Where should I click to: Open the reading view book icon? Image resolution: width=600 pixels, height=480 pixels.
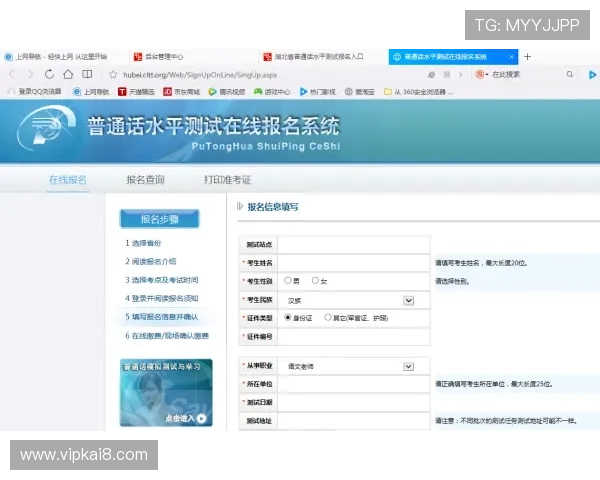coord(87,74)
